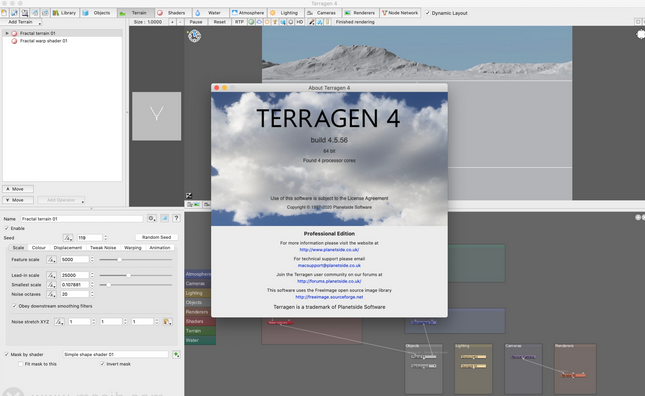Open Feature scale animation function dropdown
Image resolution: width=645 pixels, height=396 pixels.
click(51, 259)
